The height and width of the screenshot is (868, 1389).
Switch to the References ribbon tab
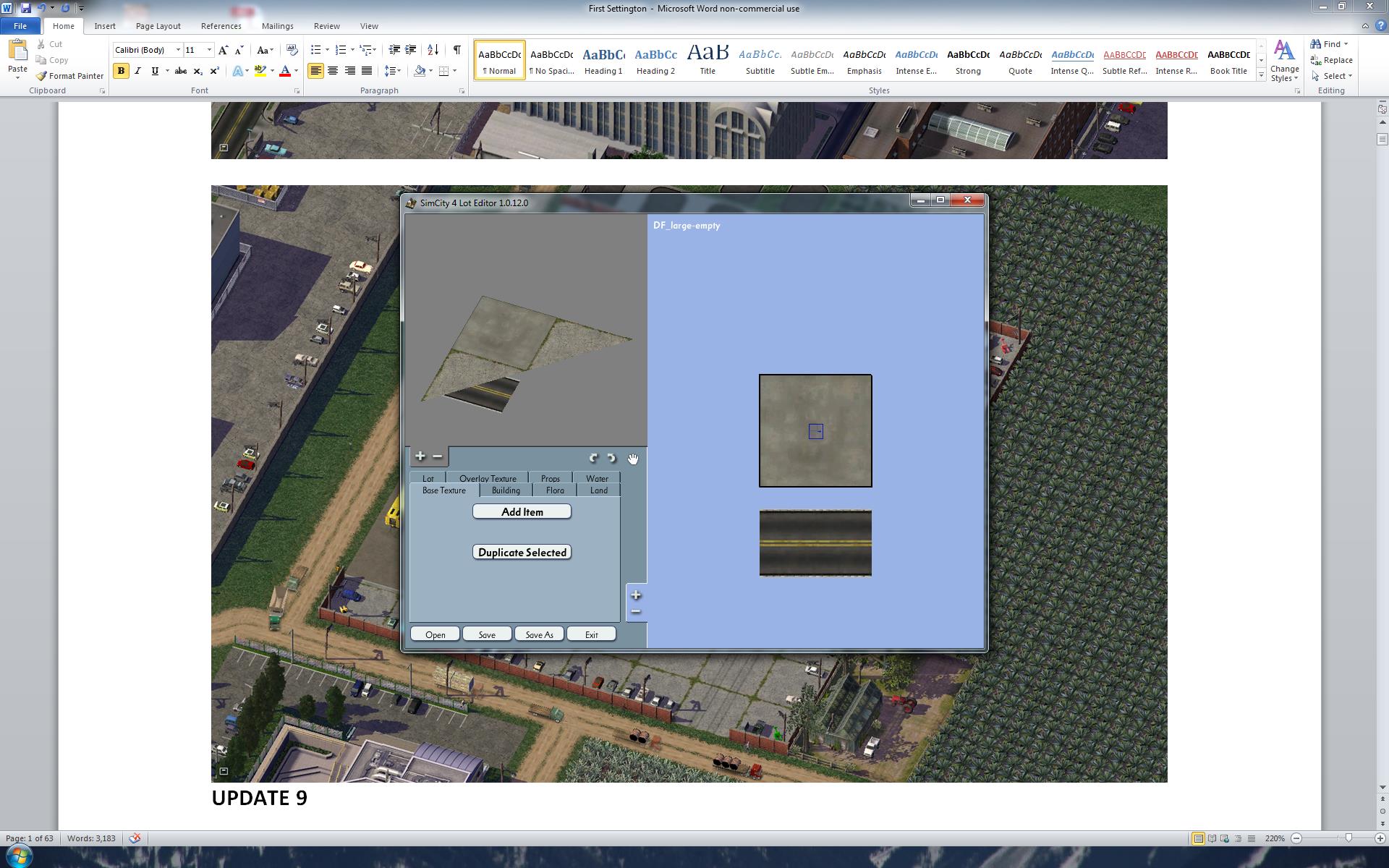(x=221, y=26)
